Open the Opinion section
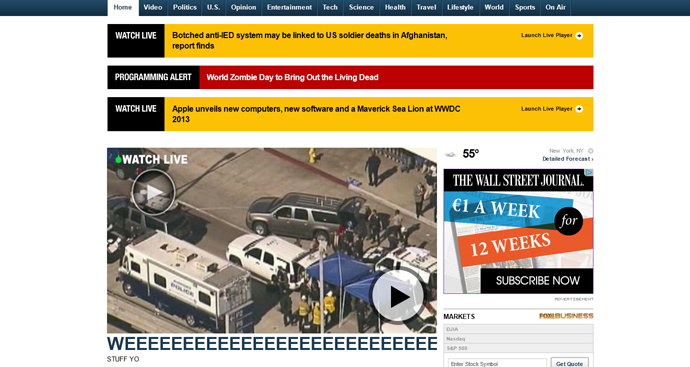Viewport: 690px width, 367px height. [243, 7]
